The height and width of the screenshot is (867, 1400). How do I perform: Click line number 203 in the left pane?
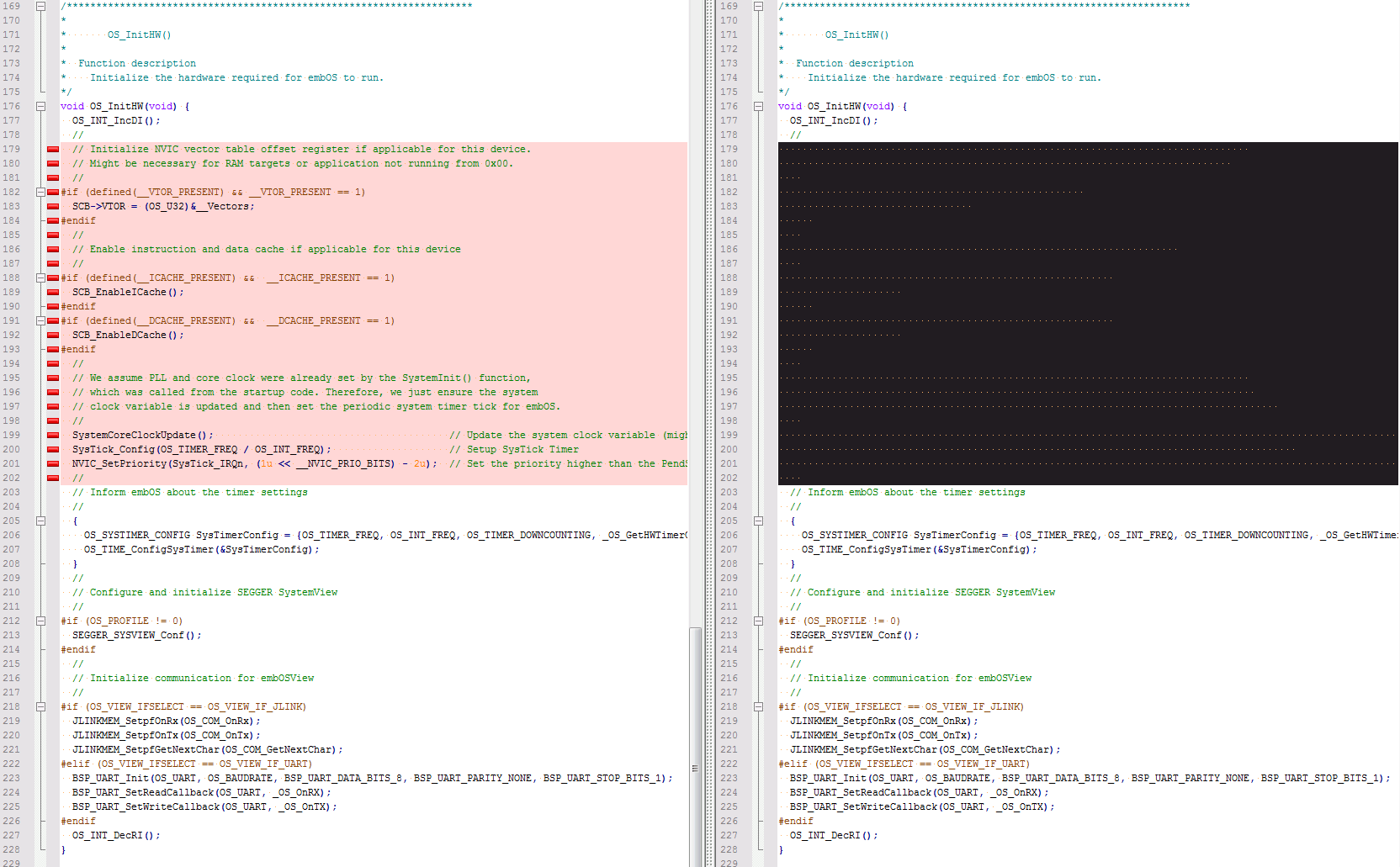(12, 492)
